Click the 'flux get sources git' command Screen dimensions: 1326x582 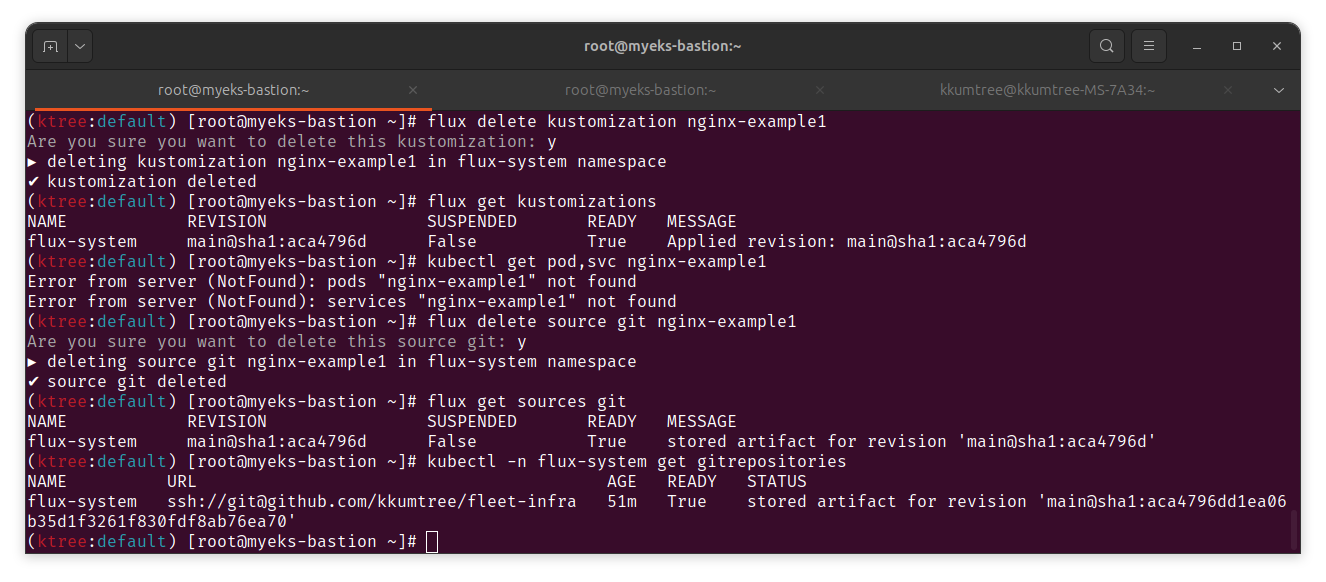pyautogui.click(x=526, y=402)
